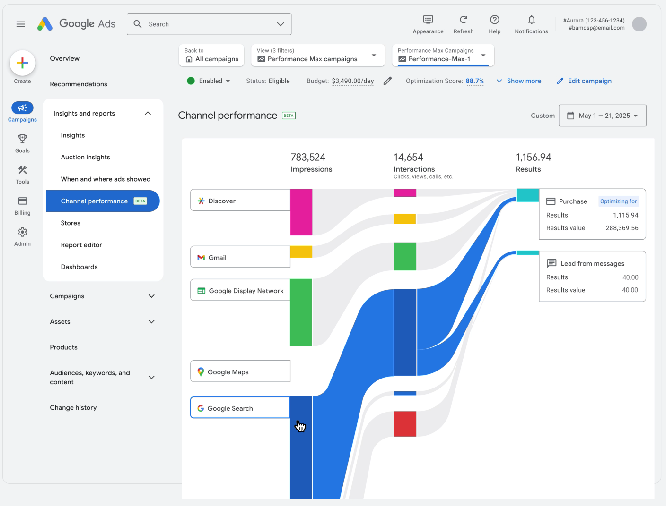This screenshot has width=666, height=506.
Task: Go back to All campaigns
Action: tap(212, 55)
